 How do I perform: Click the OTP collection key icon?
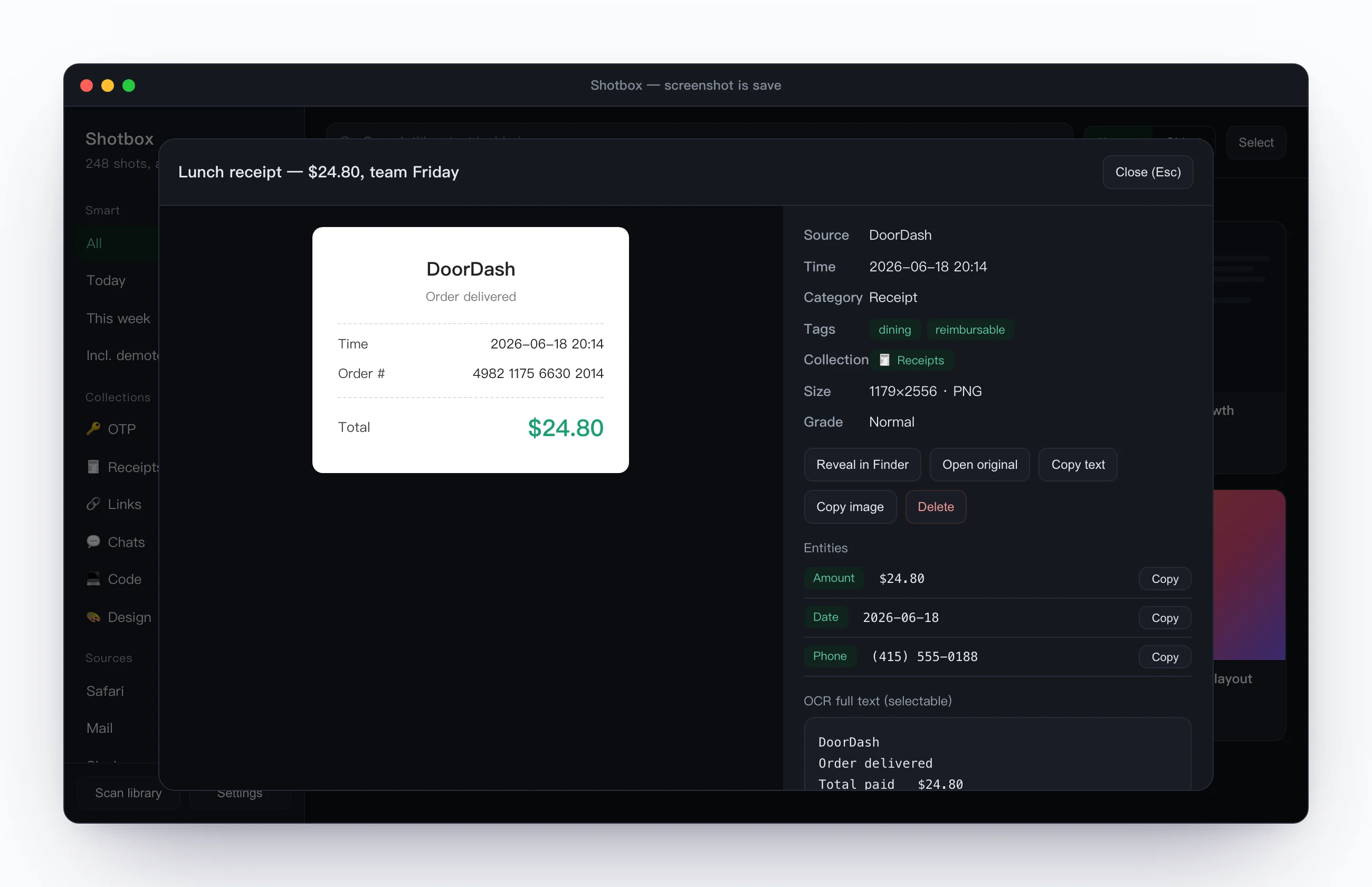tap(93, 429)
